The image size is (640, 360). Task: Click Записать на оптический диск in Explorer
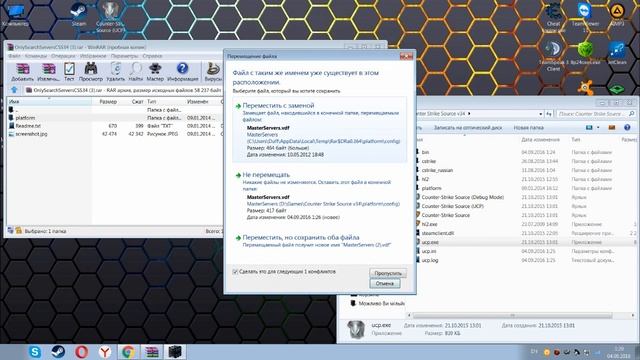tap(468, 128)
